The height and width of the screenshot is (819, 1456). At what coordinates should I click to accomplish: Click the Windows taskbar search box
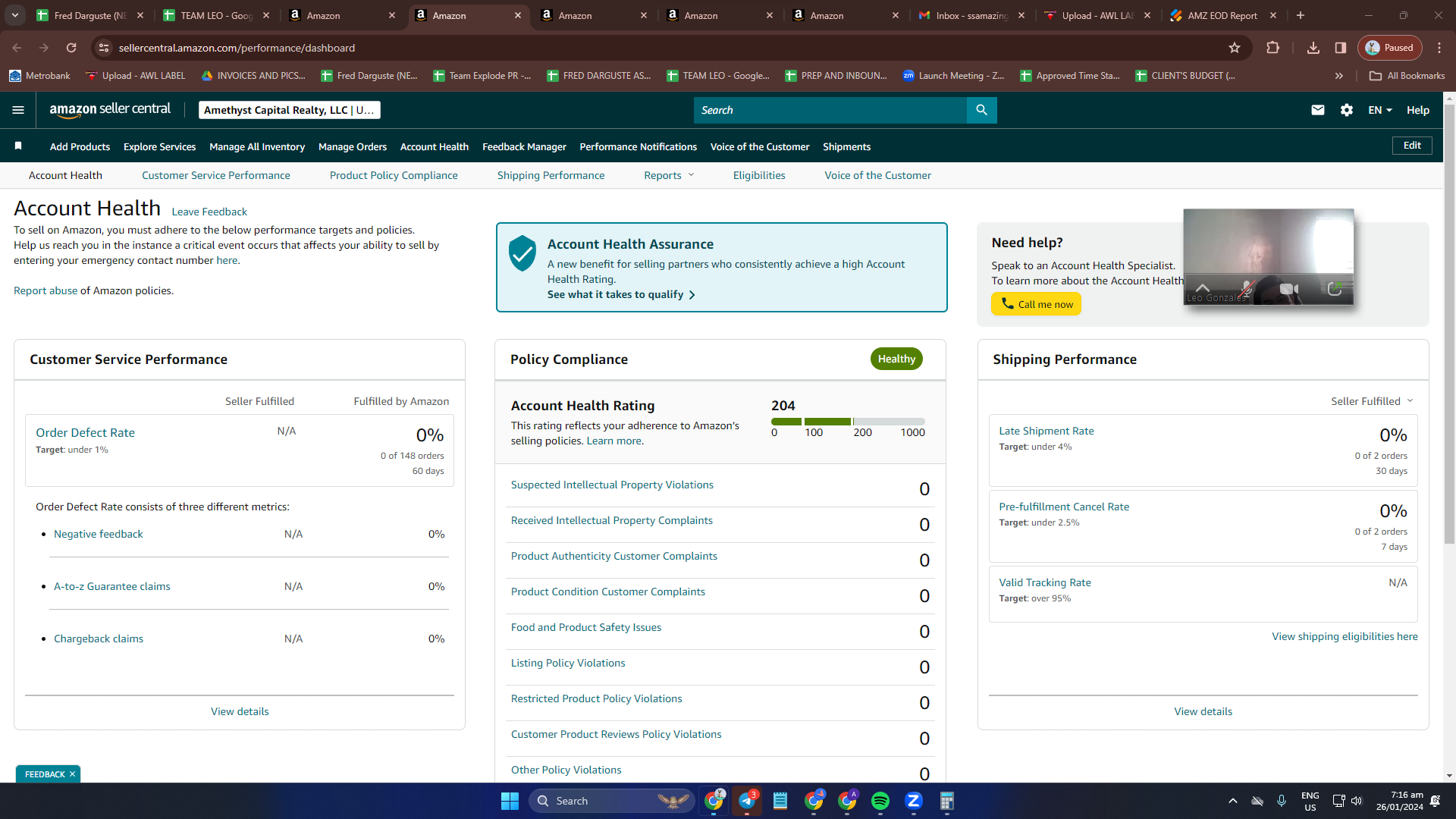(x=611, y=801)
